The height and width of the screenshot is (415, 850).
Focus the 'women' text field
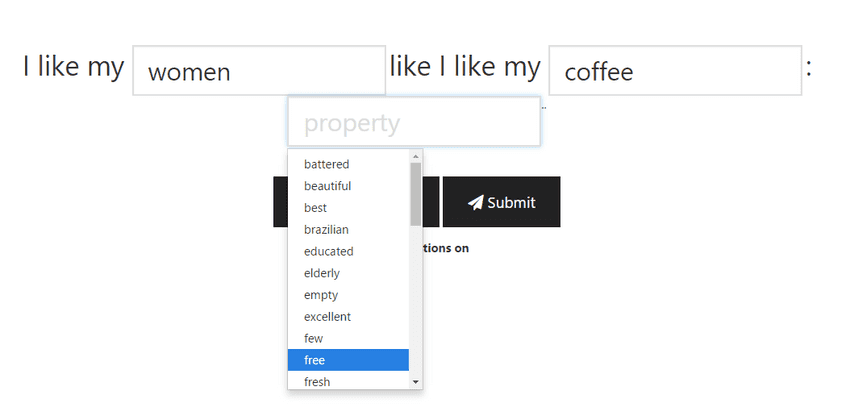(258, 71)
